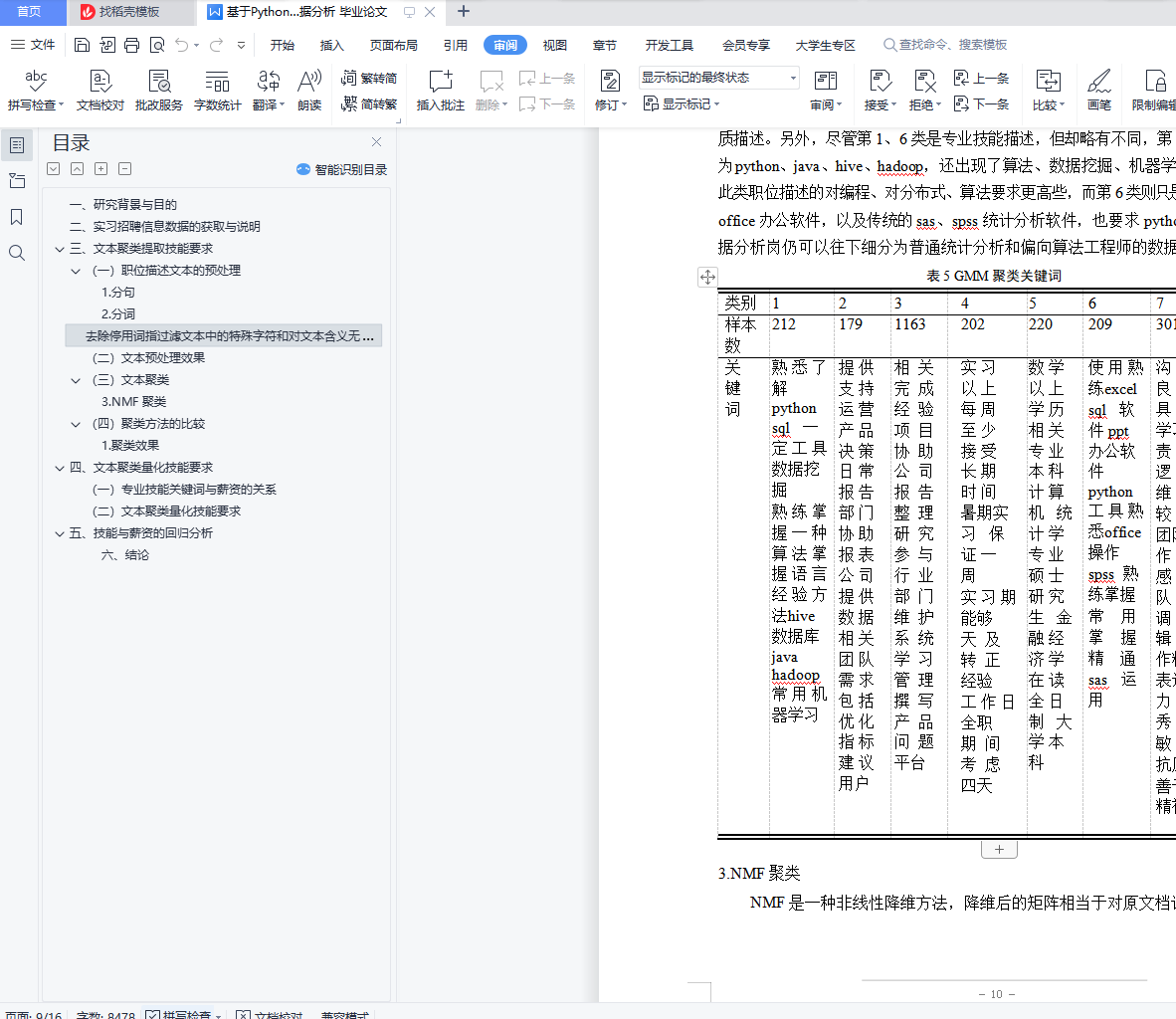The image size is (1176, 1019).
Task: Run 拼写检查 spell check
Action: (35, 90)
